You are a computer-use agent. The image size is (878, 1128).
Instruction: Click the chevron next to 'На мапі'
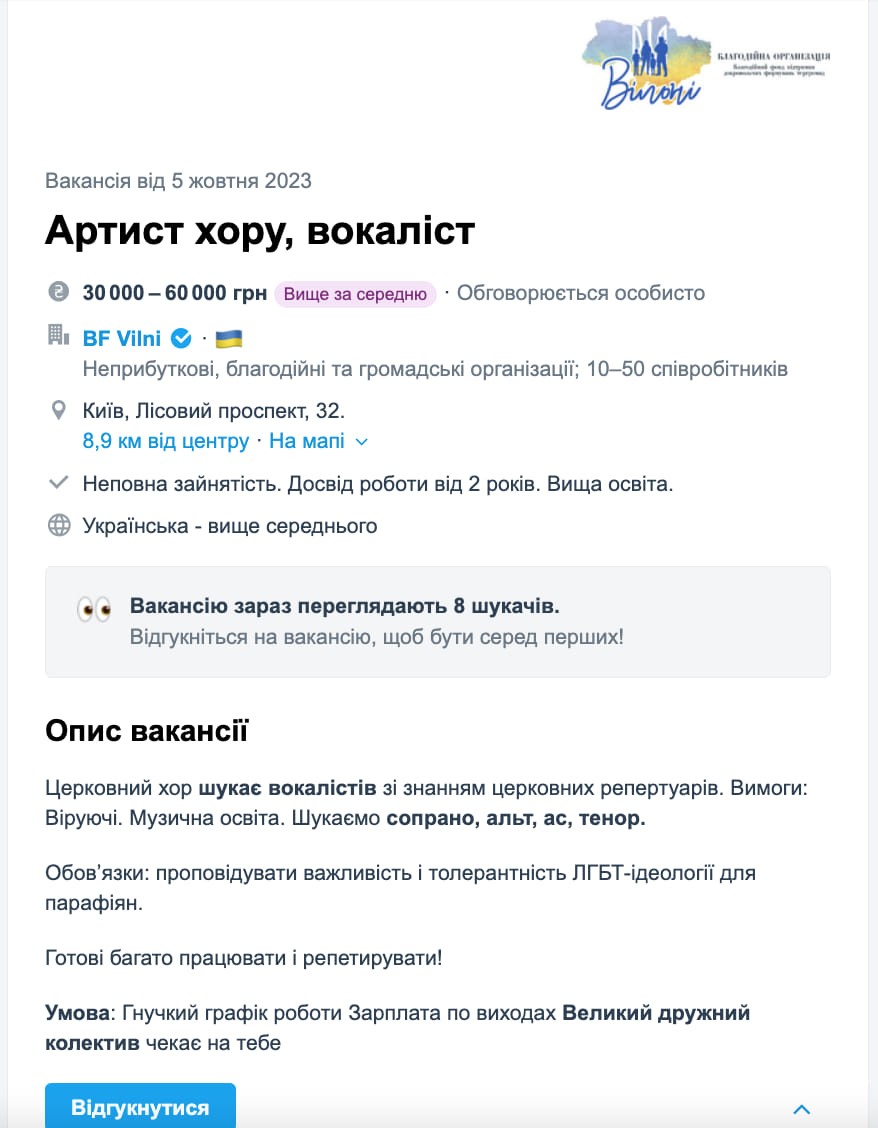click(362, 441)
